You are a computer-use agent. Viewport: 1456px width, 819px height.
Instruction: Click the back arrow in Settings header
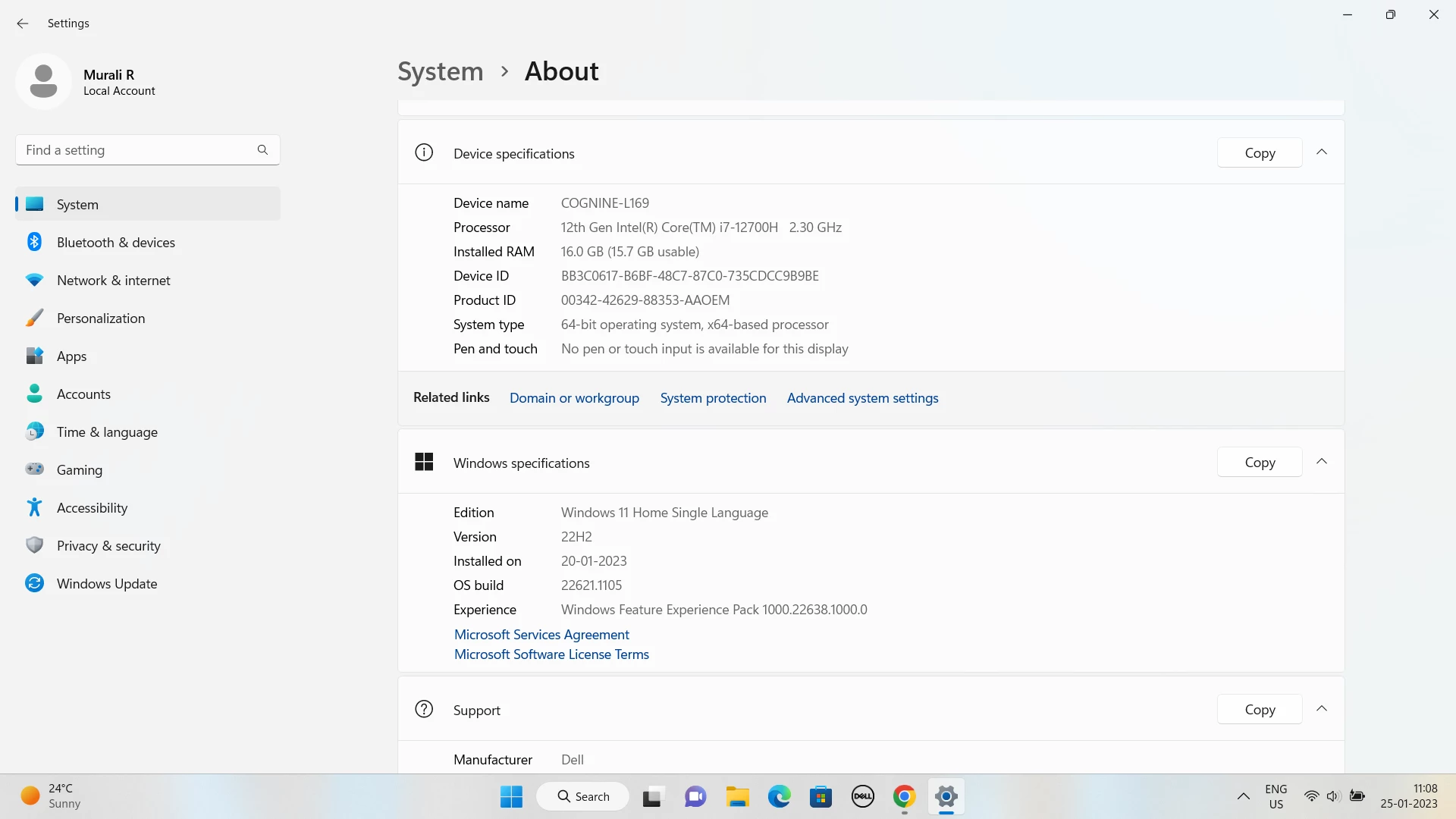coord(23,24)
